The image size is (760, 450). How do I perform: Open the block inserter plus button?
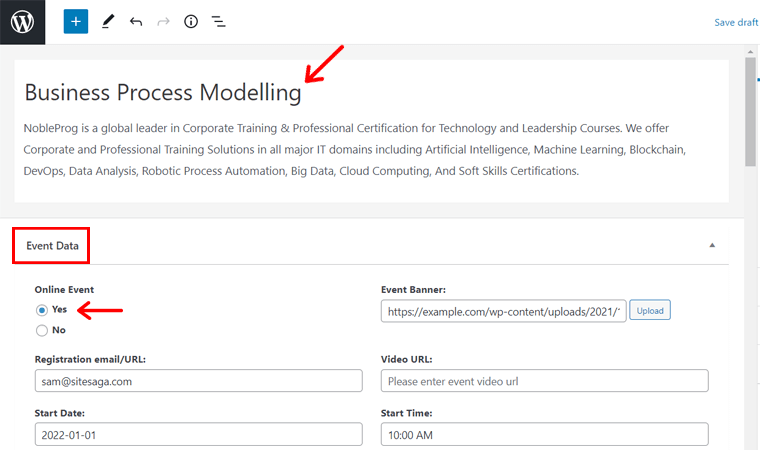click(x=76, y=21)
